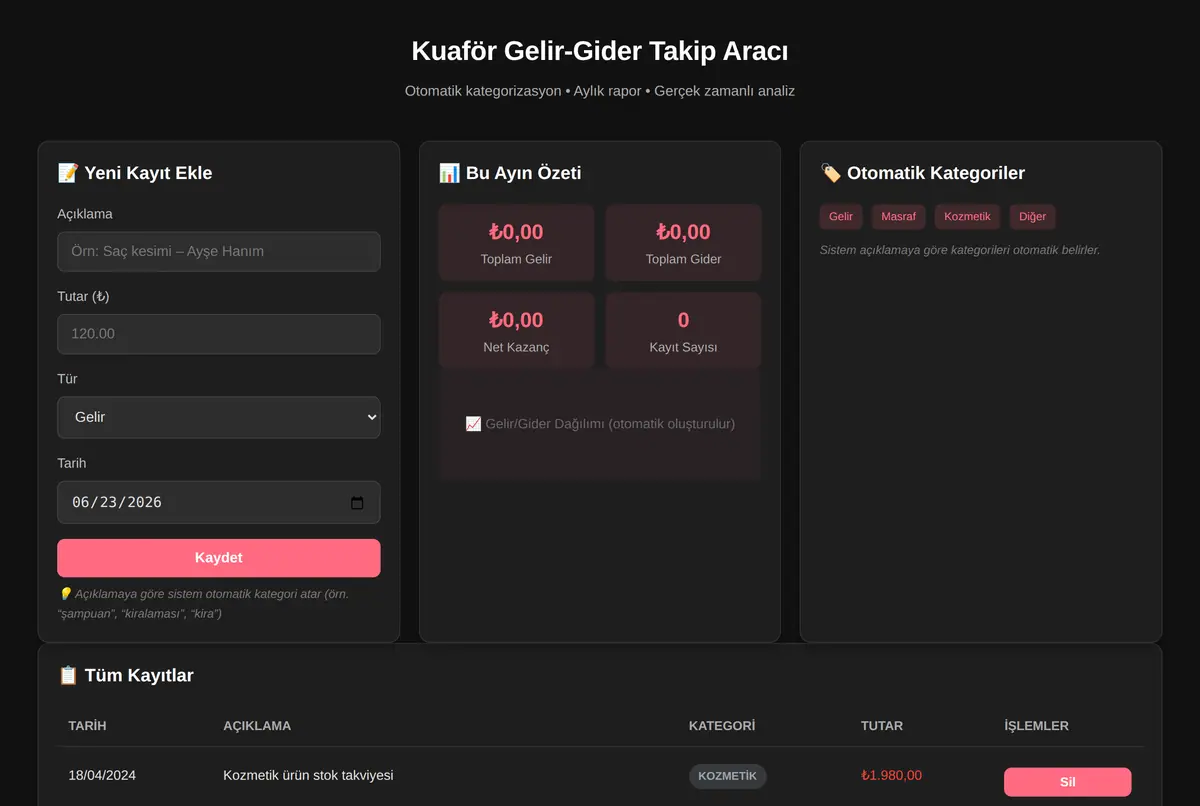Click the Yeni Kayıt Ekle heading
The height and width of the screenshot is (806, 1200).
point(135,173)
